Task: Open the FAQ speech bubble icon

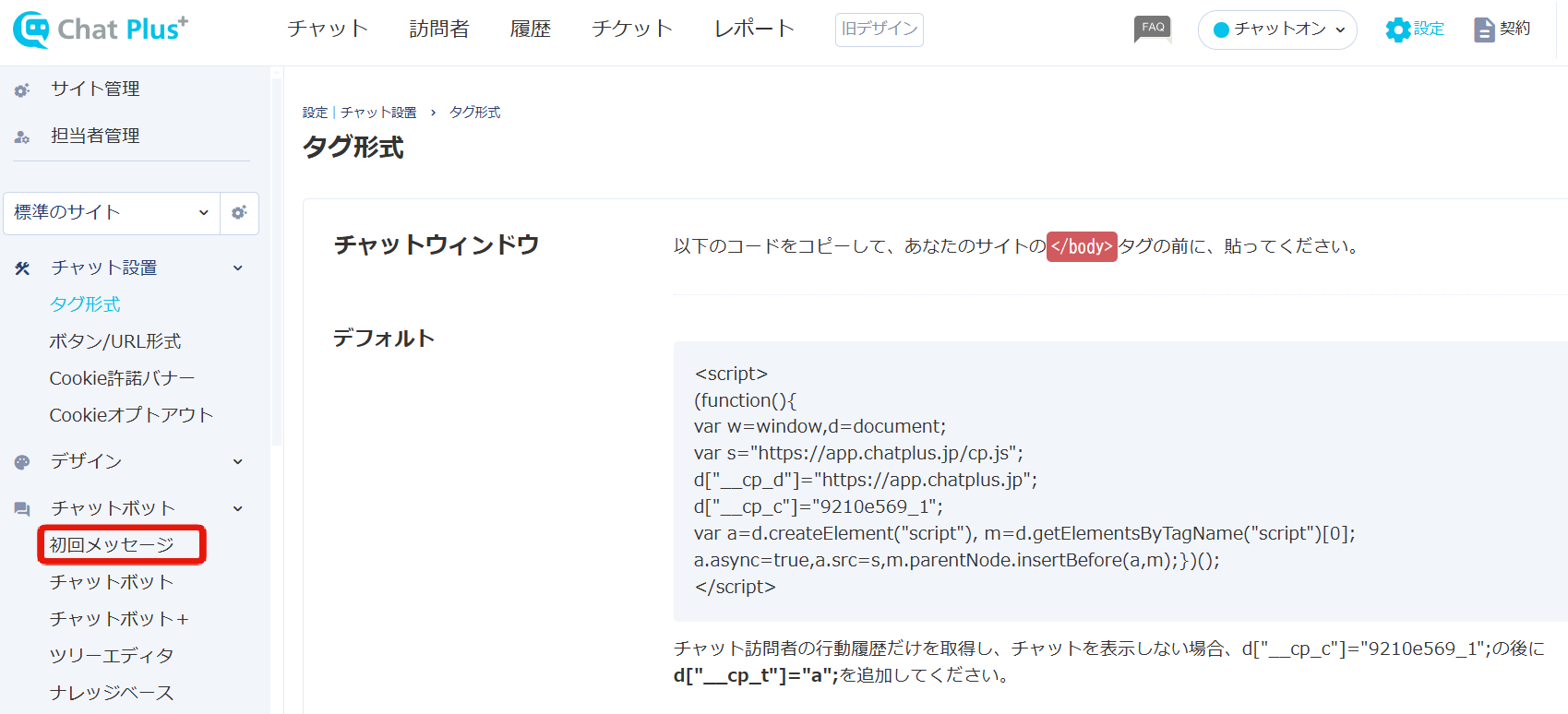Action: [1153, 29]
